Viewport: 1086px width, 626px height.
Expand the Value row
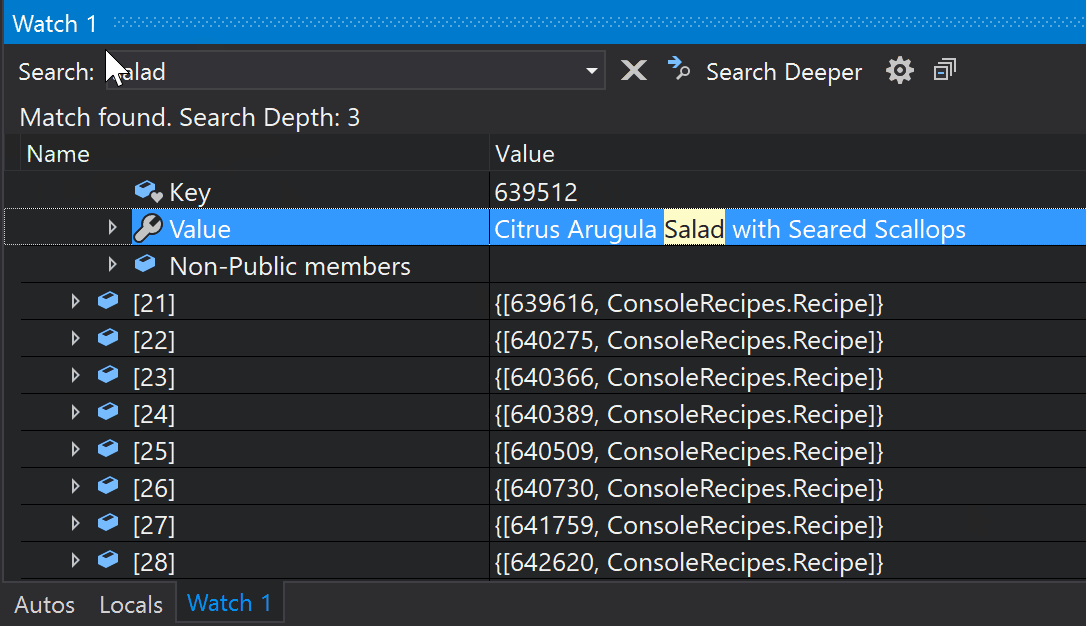113,228
